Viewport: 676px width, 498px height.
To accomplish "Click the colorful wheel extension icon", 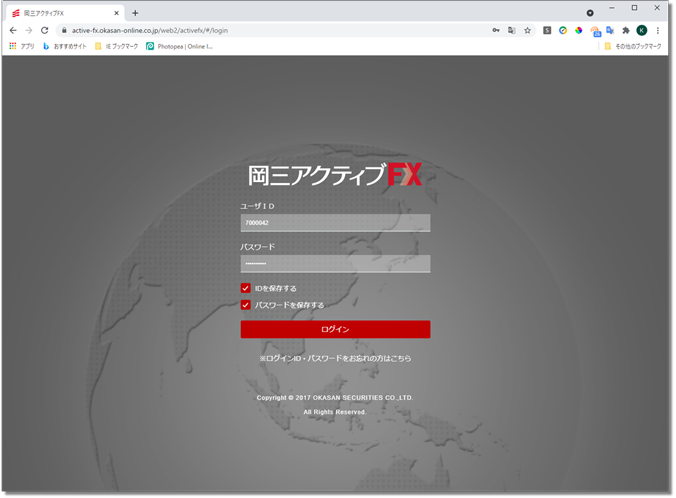I will point(579,30).
